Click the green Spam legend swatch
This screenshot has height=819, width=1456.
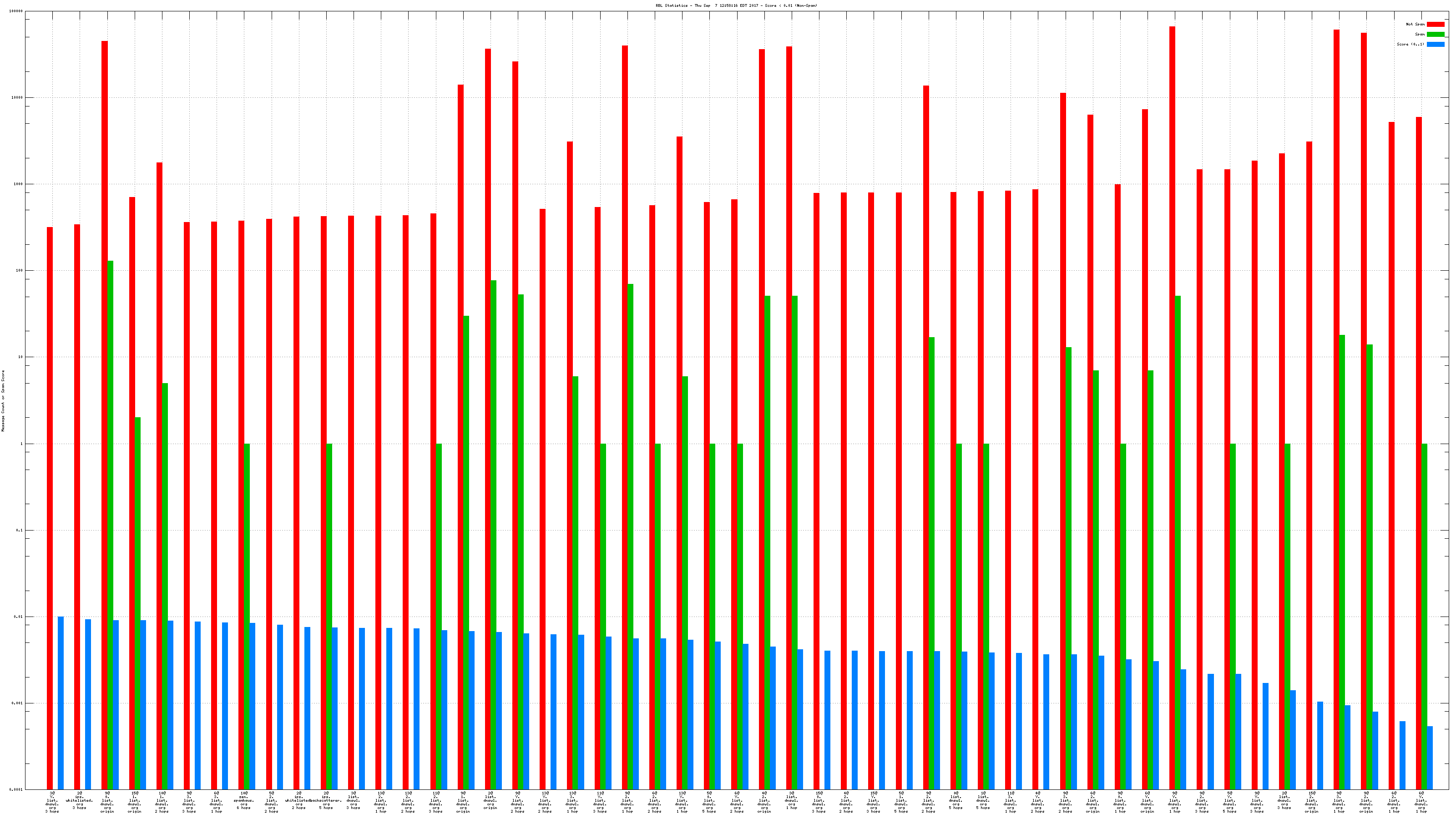tap(1435, 35)
